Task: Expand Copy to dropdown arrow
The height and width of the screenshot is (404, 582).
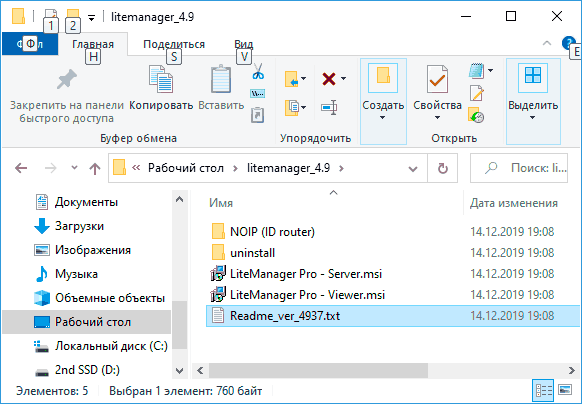Action: (x=304, y=108)
